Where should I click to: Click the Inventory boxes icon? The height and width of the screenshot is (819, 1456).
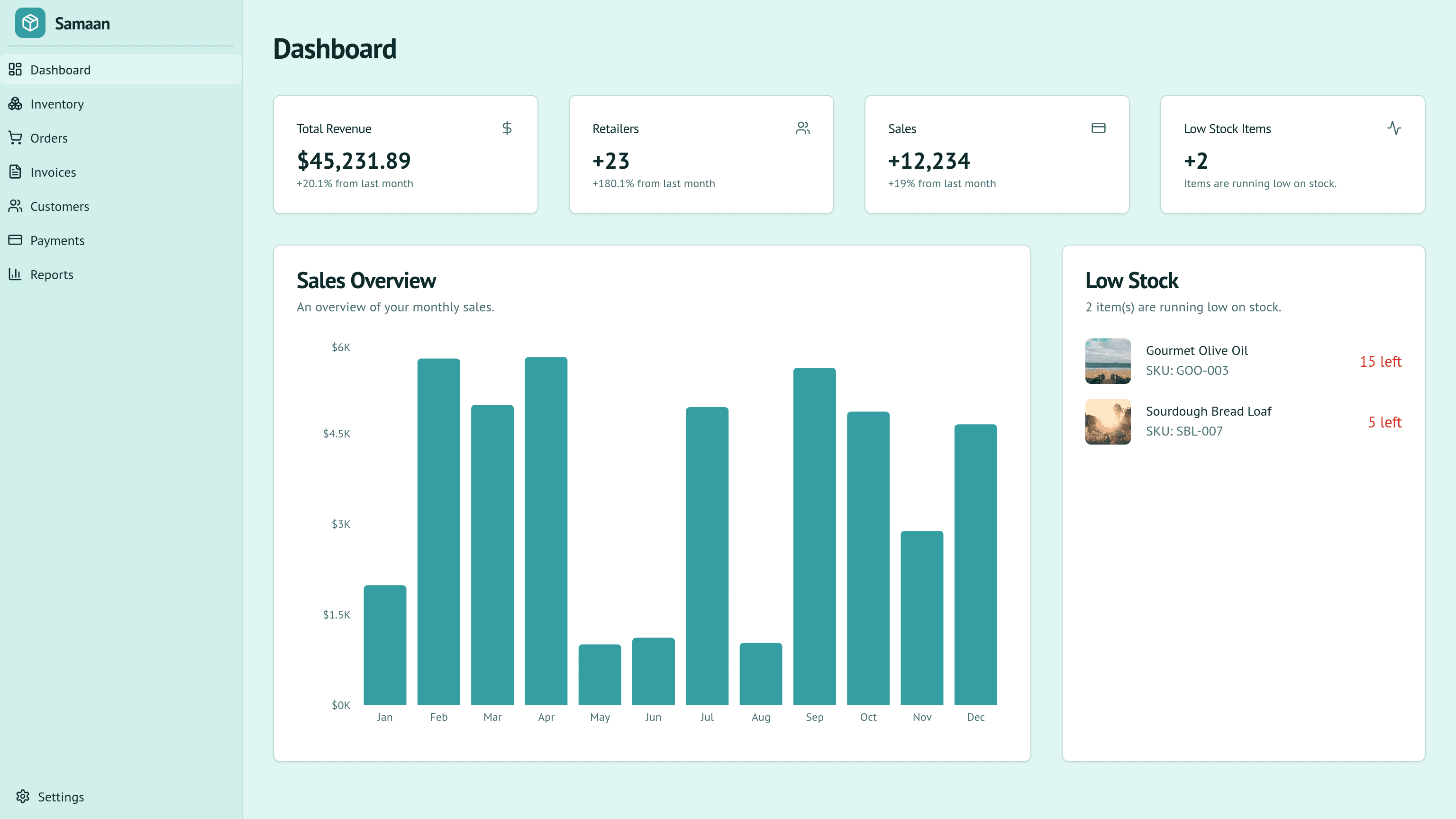click(15, 104)
